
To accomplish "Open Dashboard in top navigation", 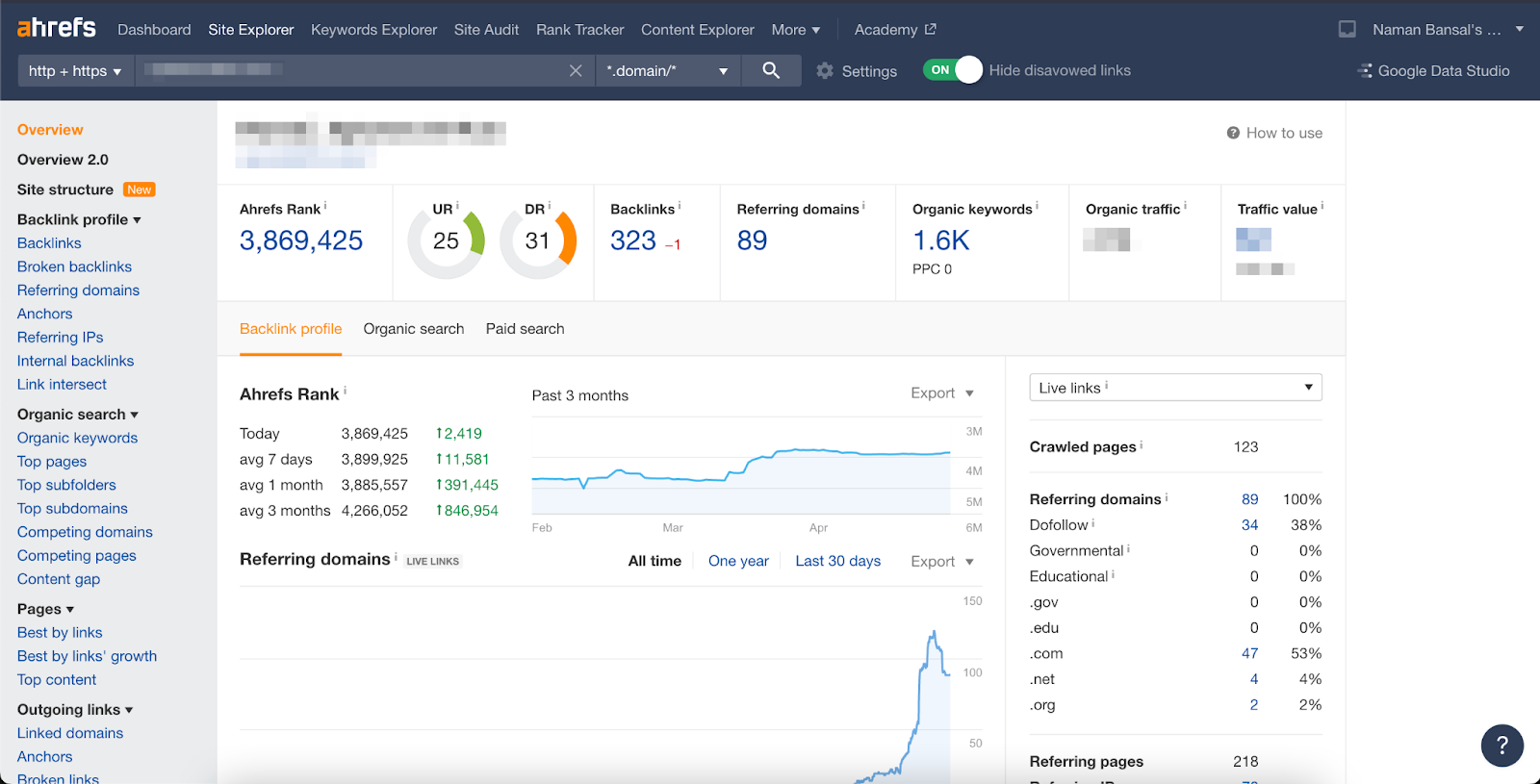I will [x=154, y=30].
